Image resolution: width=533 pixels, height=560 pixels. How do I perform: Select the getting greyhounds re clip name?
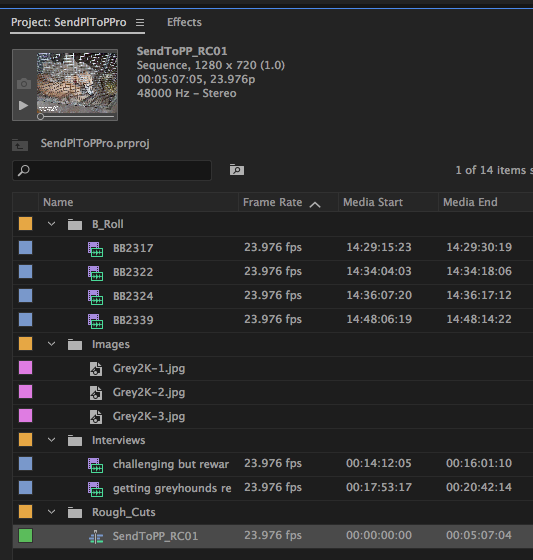pos(172,488)
